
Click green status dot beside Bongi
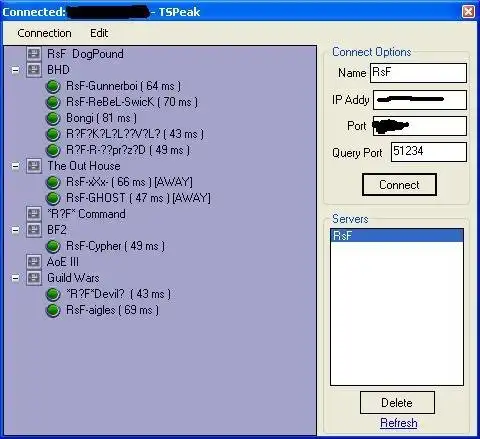coord(53,118)
